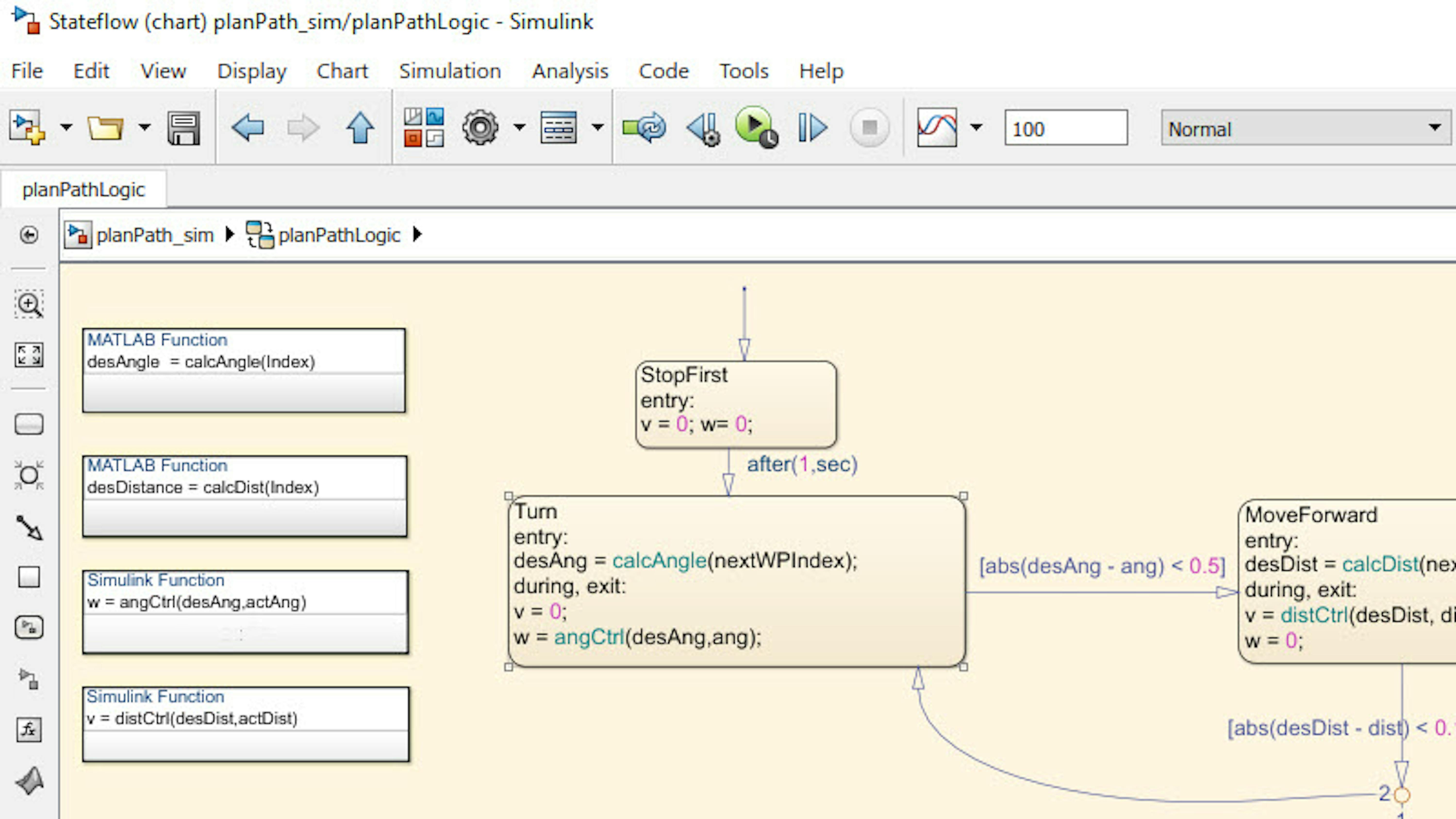The image size is (1456, 819).
Task: Click the [abs(desAng - ang) < 0.5] label
Action: (x=1102, y=566)
